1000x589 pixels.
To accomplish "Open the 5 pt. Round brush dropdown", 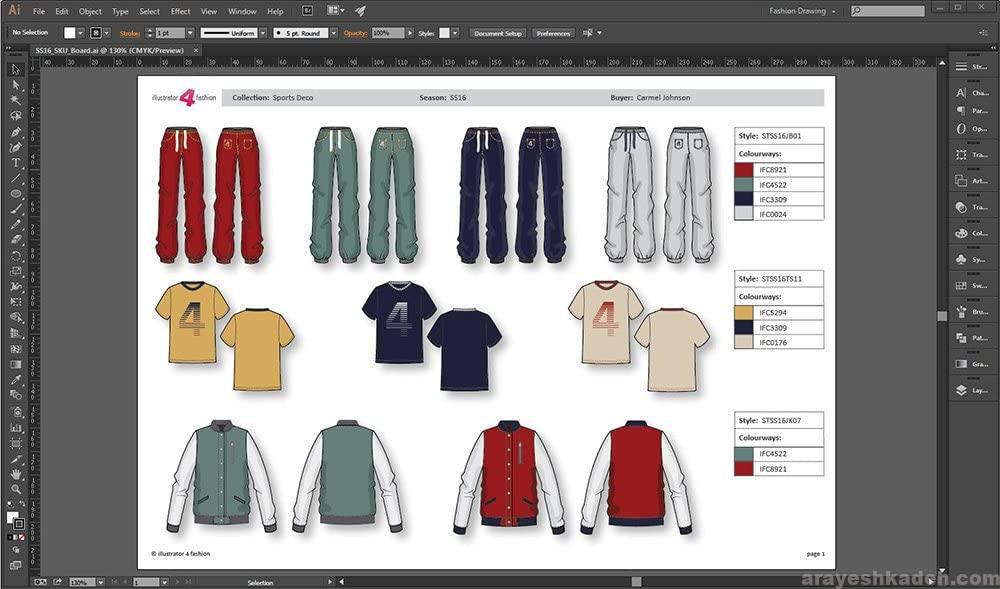I will point(332,33).
